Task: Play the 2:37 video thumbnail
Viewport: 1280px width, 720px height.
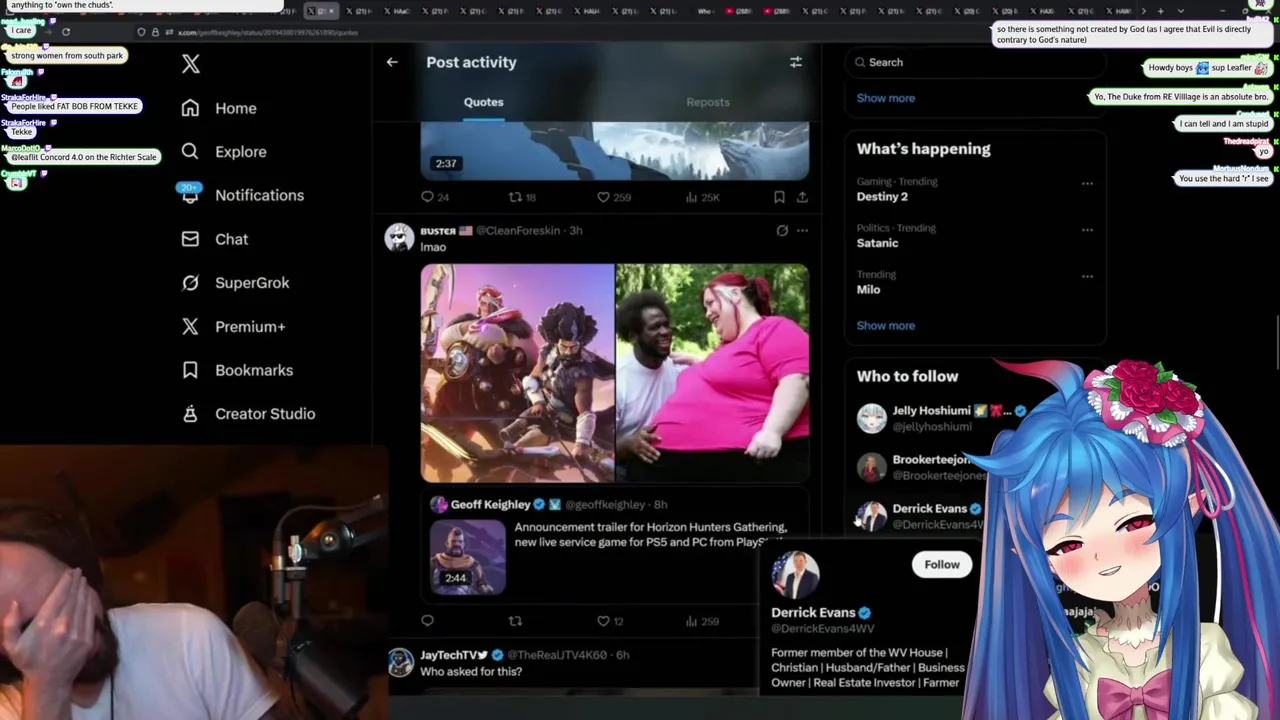Action: [614, 151]
